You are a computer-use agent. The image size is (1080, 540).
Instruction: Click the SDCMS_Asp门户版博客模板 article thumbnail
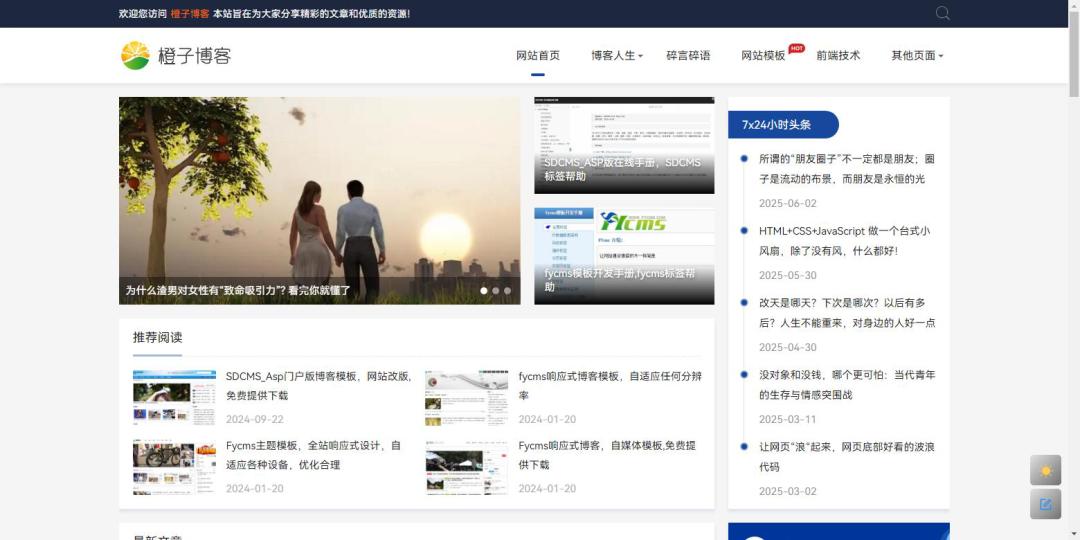point(174,398)
